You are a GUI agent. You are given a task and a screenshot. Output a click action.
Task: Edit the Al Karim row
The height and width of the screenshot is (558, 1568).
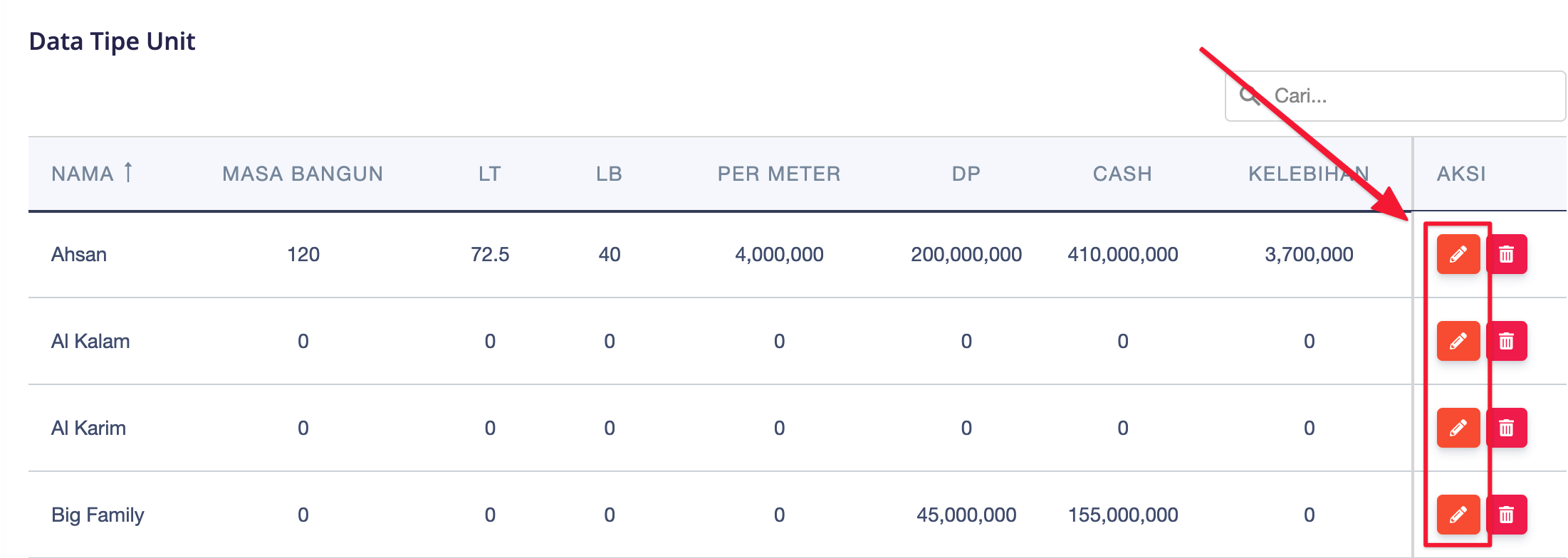[x=1458, y=428]
